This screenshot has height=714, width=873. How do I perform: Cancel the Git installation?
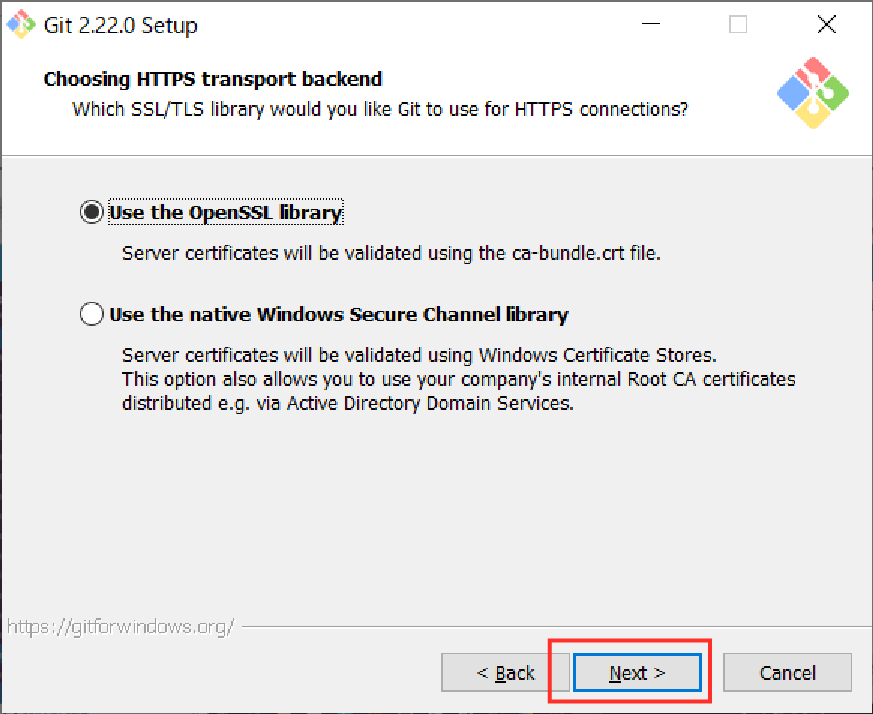(787, 673)
